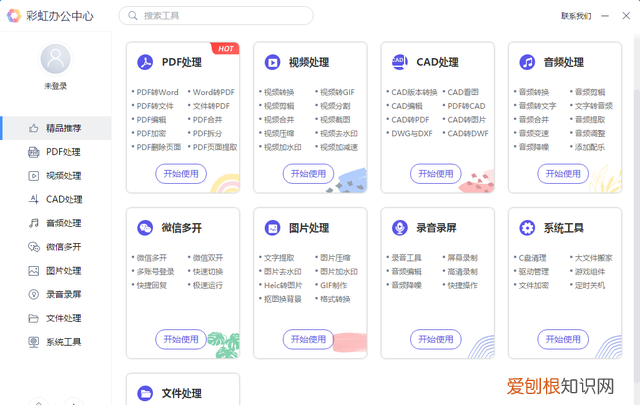Viewport: 640px width, 405px height.
Task: Select Heic转图片 entry
Action: click(283, 285)
